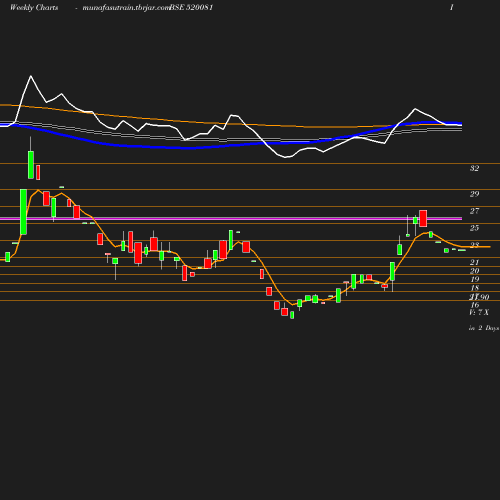This screenshot has width=500, height=500.
Task: Click the large red candle at the recent peak
Action: click(423, 219)
